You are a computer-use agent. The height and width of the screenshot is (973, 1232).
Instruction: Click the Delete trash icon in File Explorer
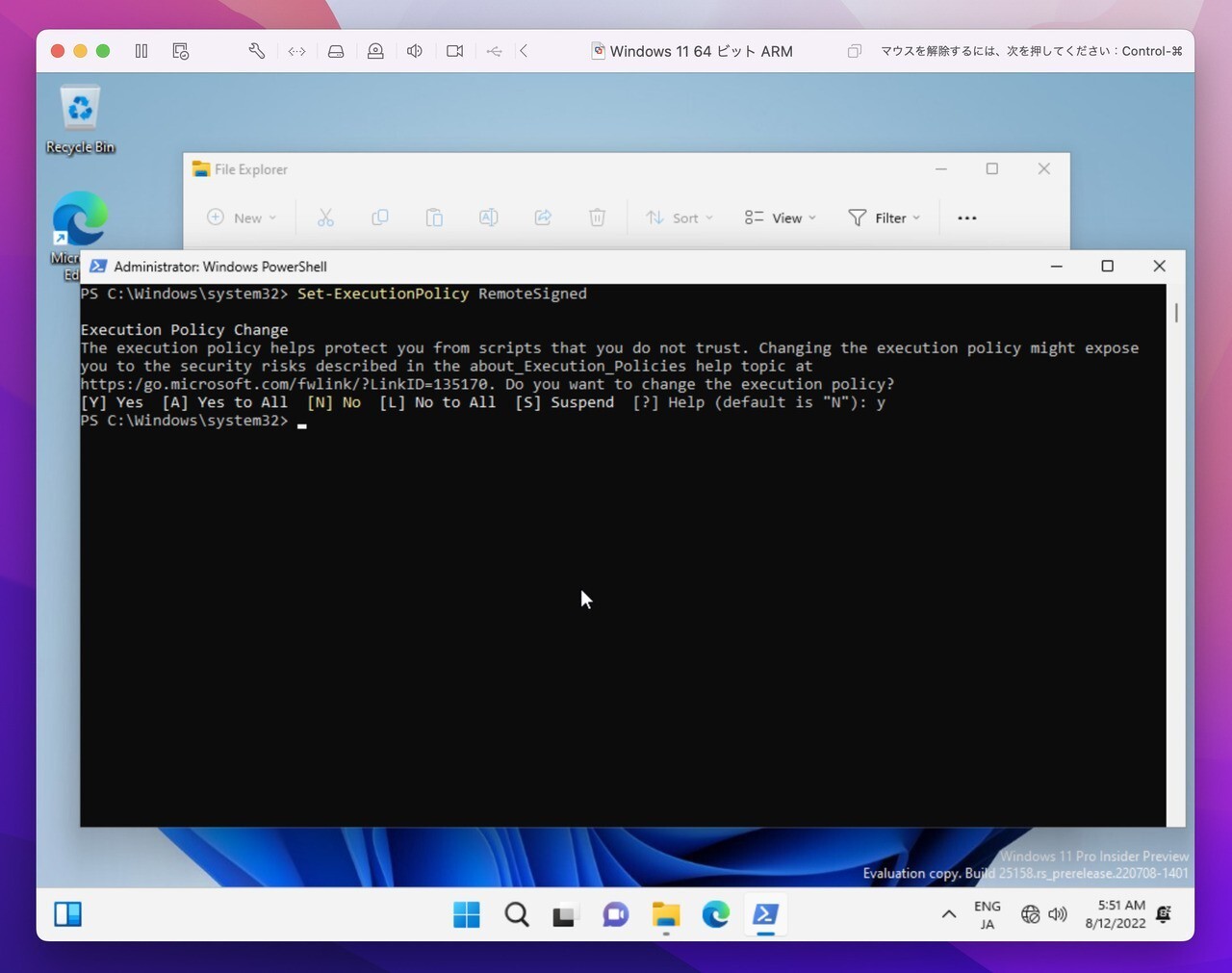(x=597, y=218)
